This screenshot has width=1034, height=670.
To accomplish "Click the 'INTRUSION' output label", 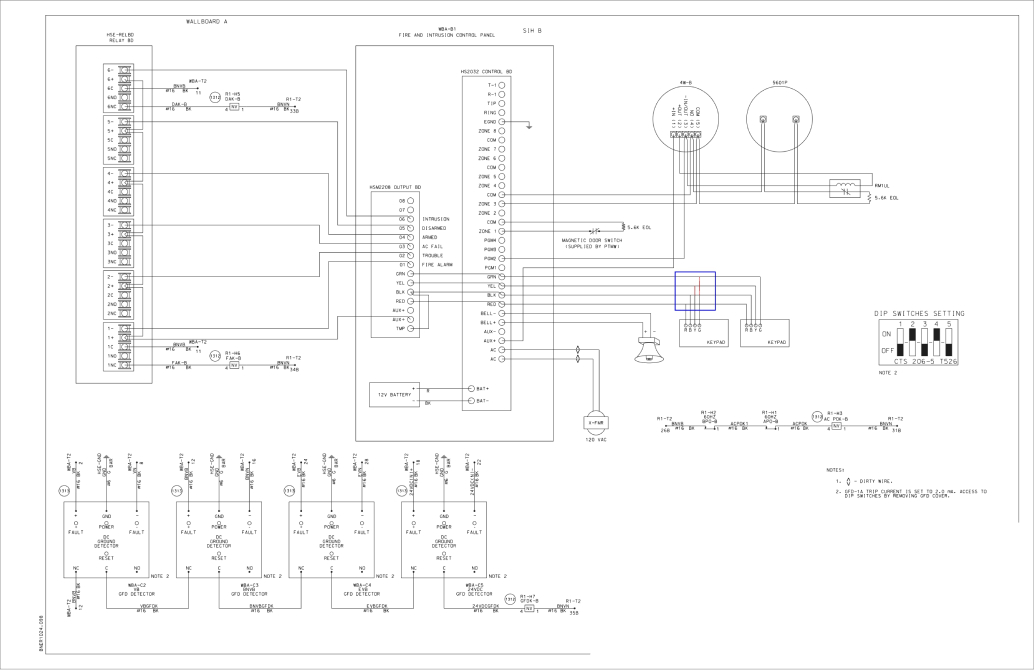I will tap(436, 219).
